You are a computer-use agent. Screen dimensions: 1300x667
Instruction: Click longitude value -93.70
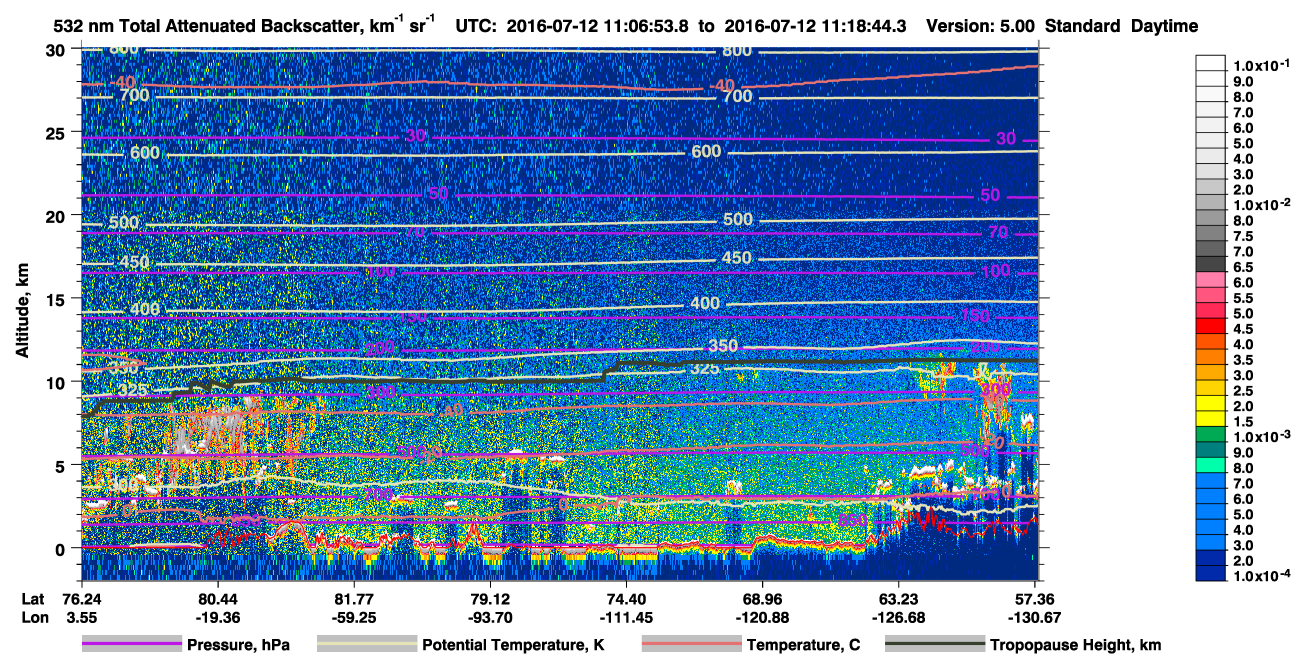(490, 617)
